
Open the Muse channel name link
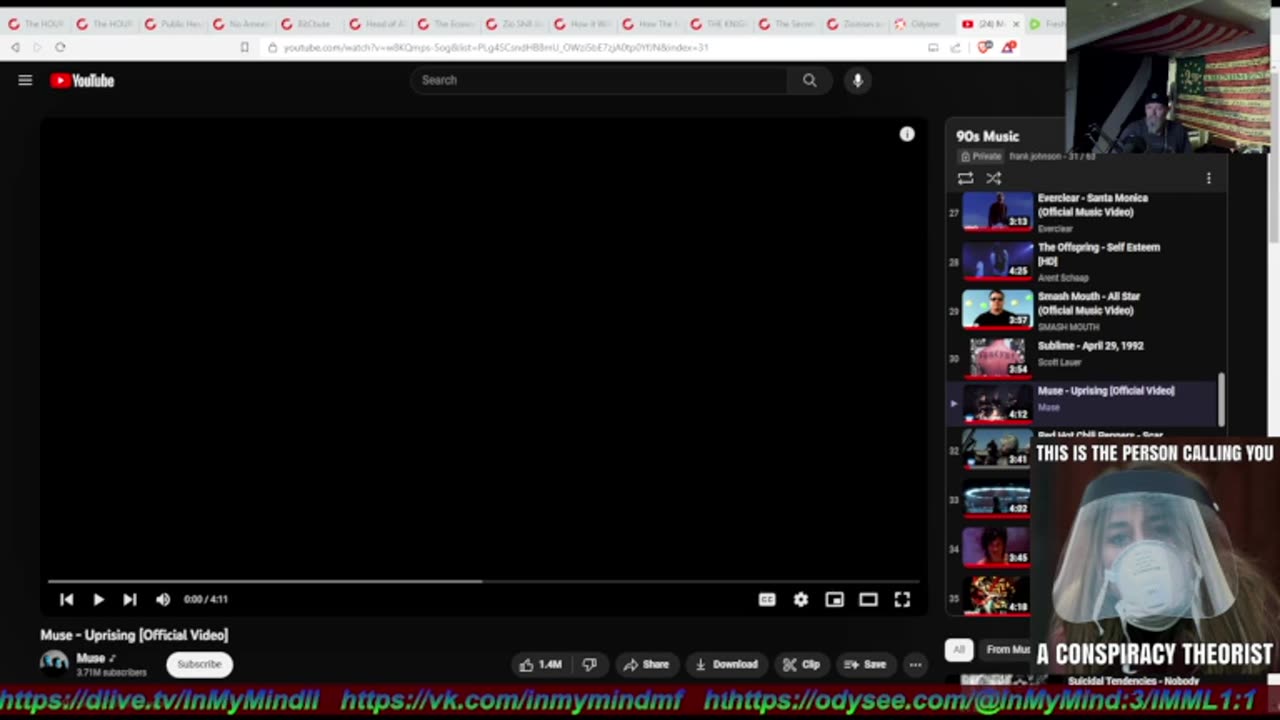pyautogui.click(x=90, y=658)
